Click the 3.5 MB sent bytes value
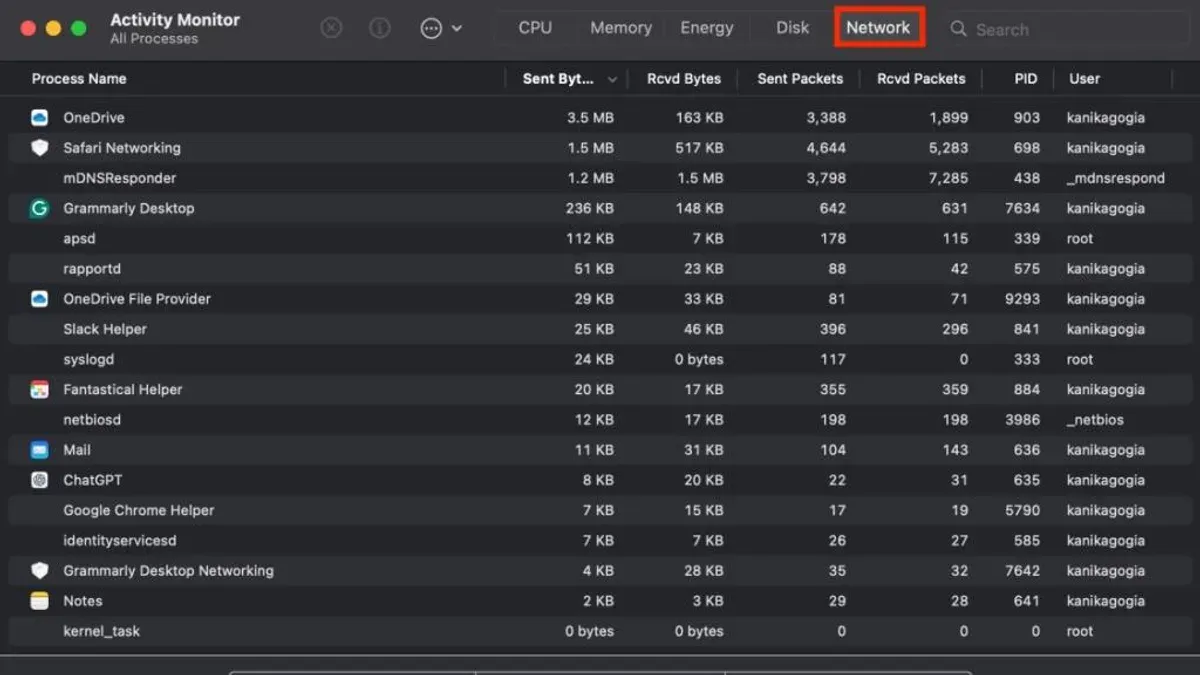The height and width of the screenshot is (675, 1200). click(x=590, y=118)
